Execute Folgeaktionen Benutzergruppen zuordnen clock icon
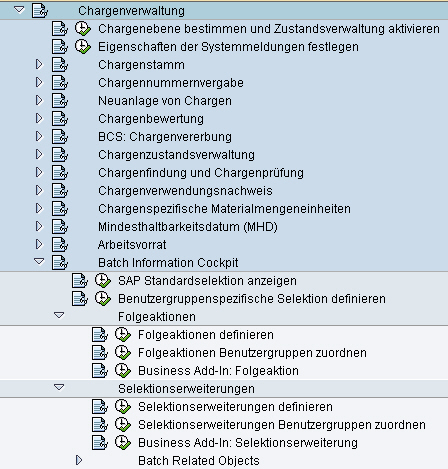 123,353
